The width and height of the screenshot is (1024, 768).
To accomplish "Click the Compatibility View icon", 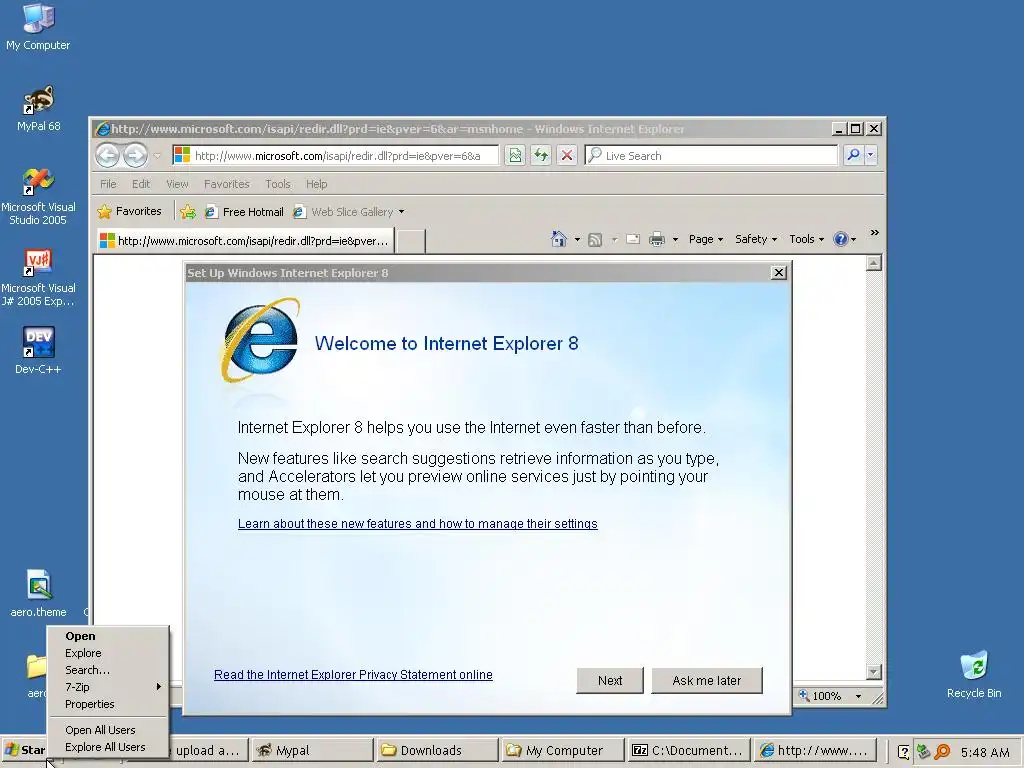I will (x=515, y=155).
